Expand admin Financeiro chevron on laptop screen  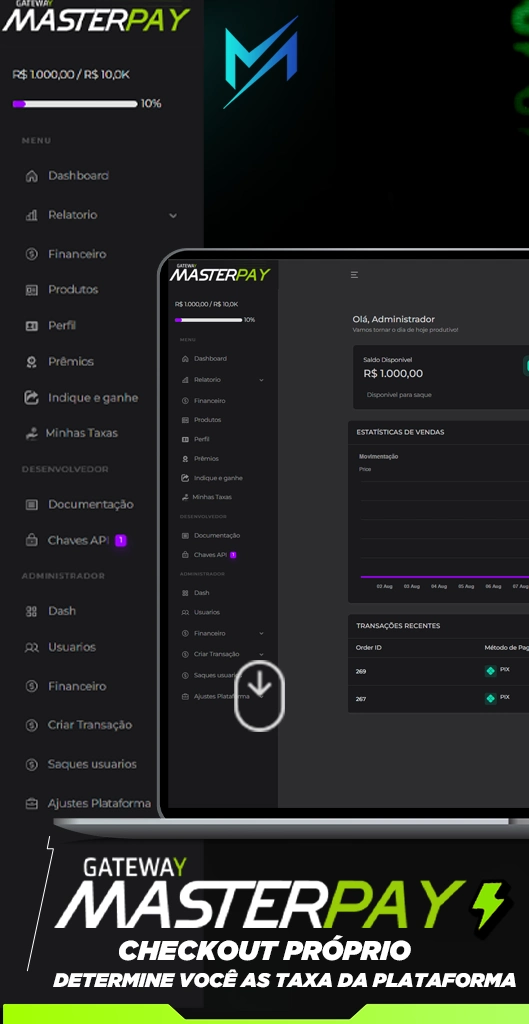point(261,633)
